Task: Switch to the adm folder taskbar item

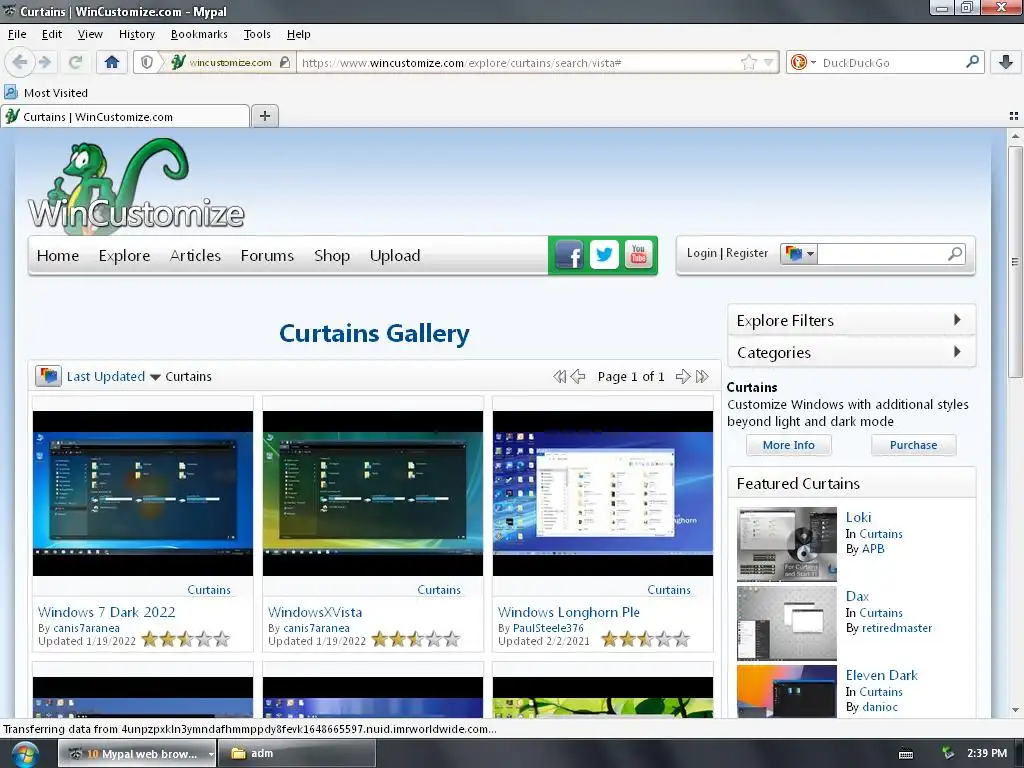Action: click(x=296, y=753)
